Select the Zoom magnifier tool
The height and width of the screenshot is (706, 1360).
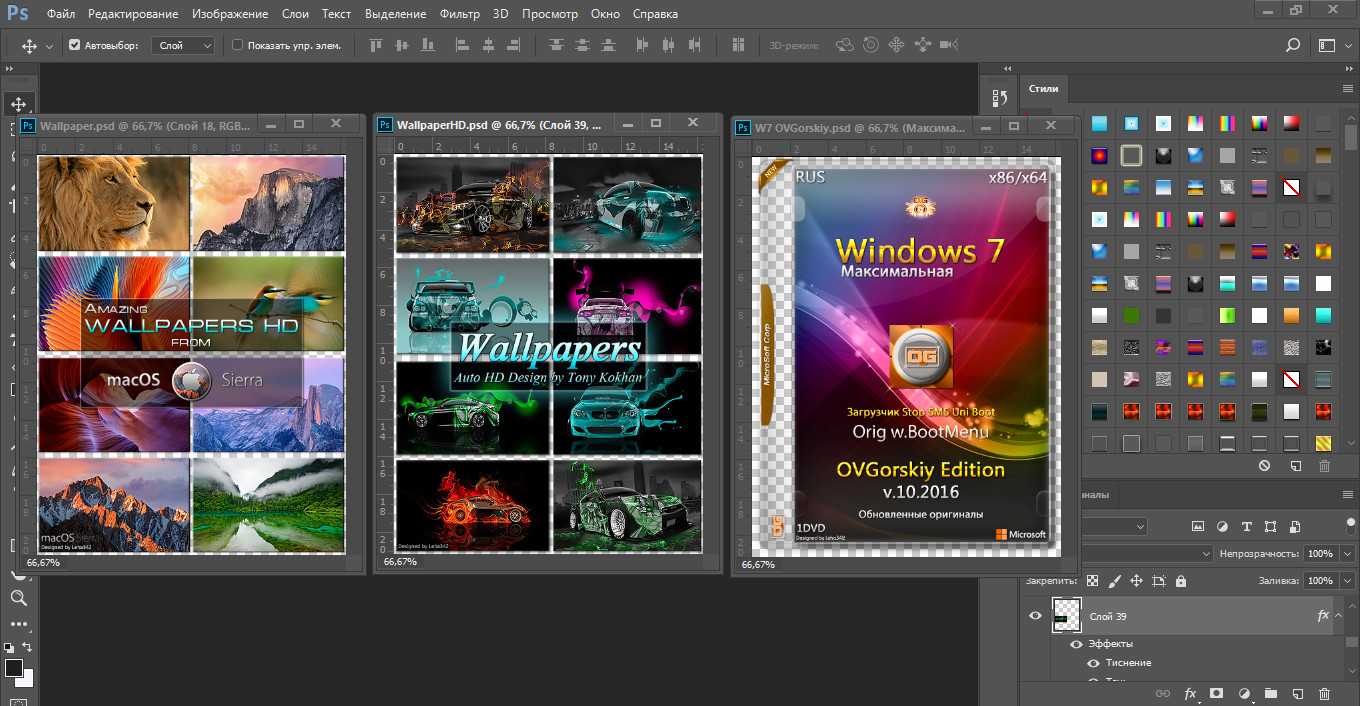[18, 598]
